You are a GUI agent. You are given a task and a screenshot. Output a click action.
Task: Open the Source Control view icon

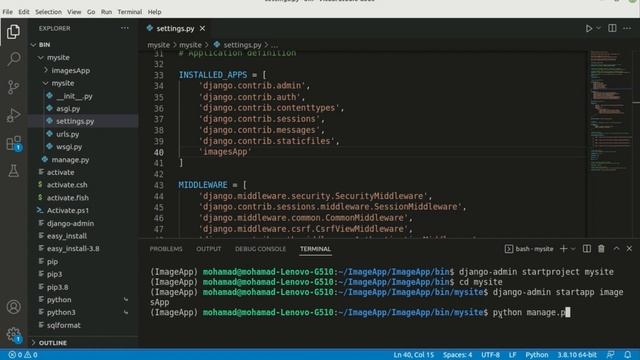(13, 87)
